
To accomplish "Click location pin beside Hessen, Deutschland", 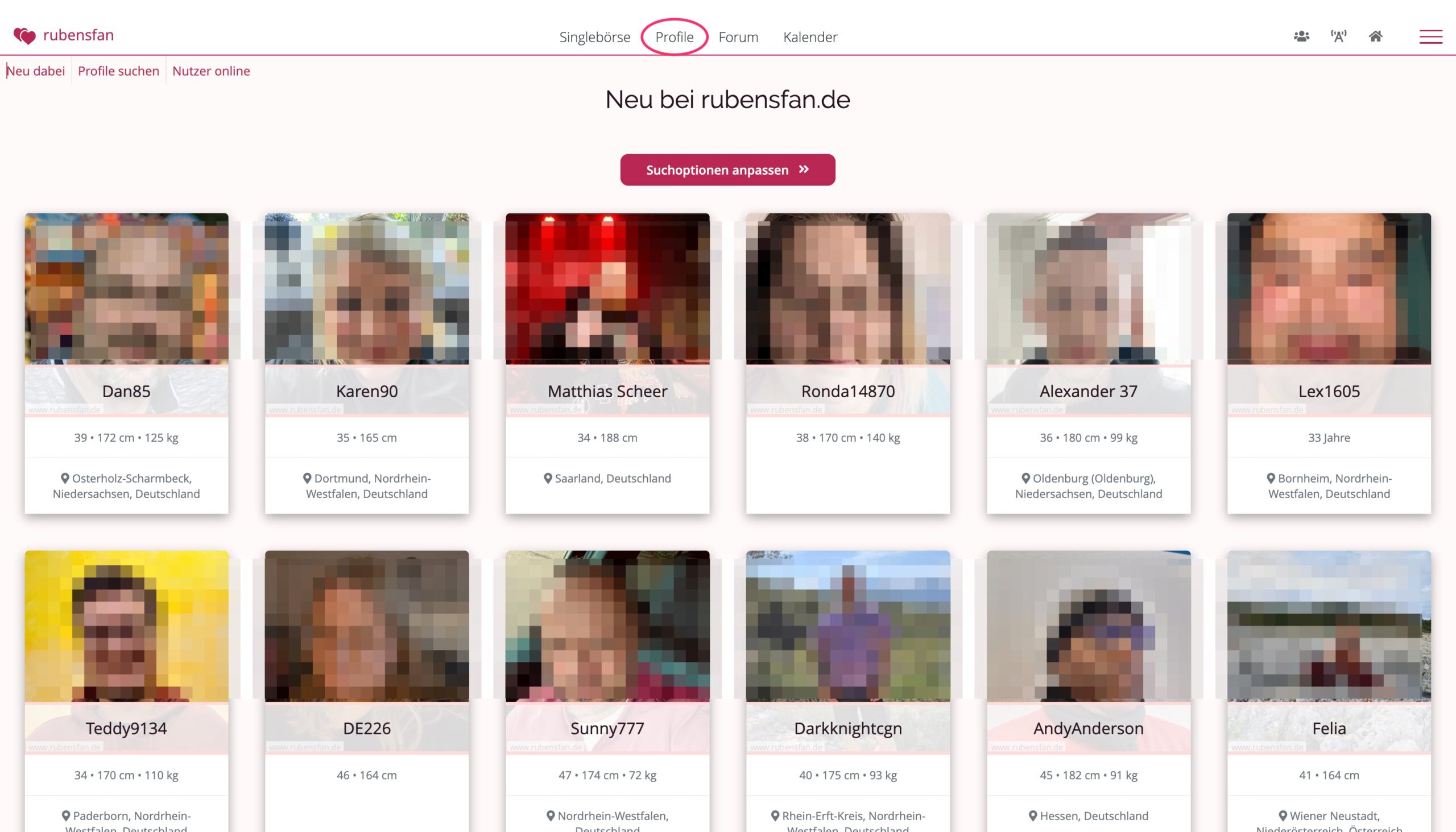I will [1033, 816].
